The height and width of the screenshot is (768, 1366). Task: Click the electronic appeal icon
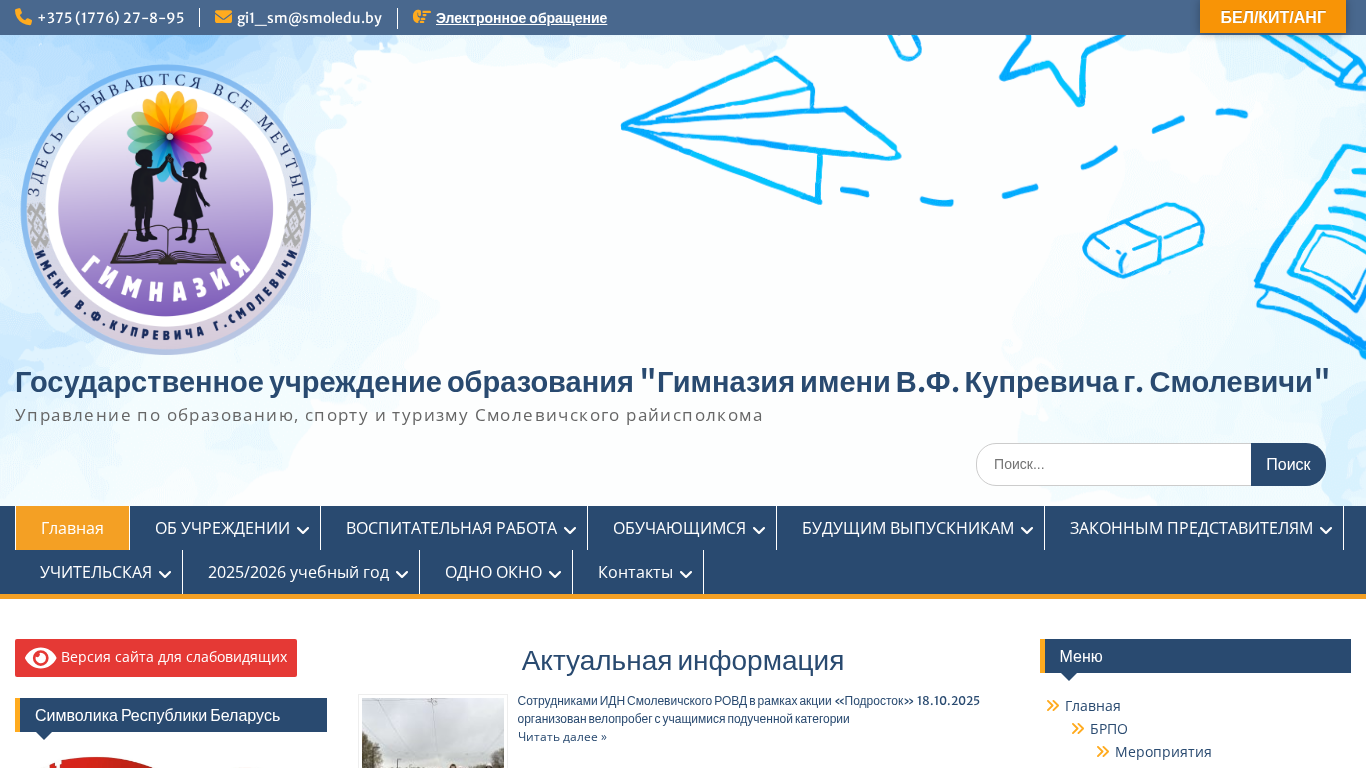point(422,17)
